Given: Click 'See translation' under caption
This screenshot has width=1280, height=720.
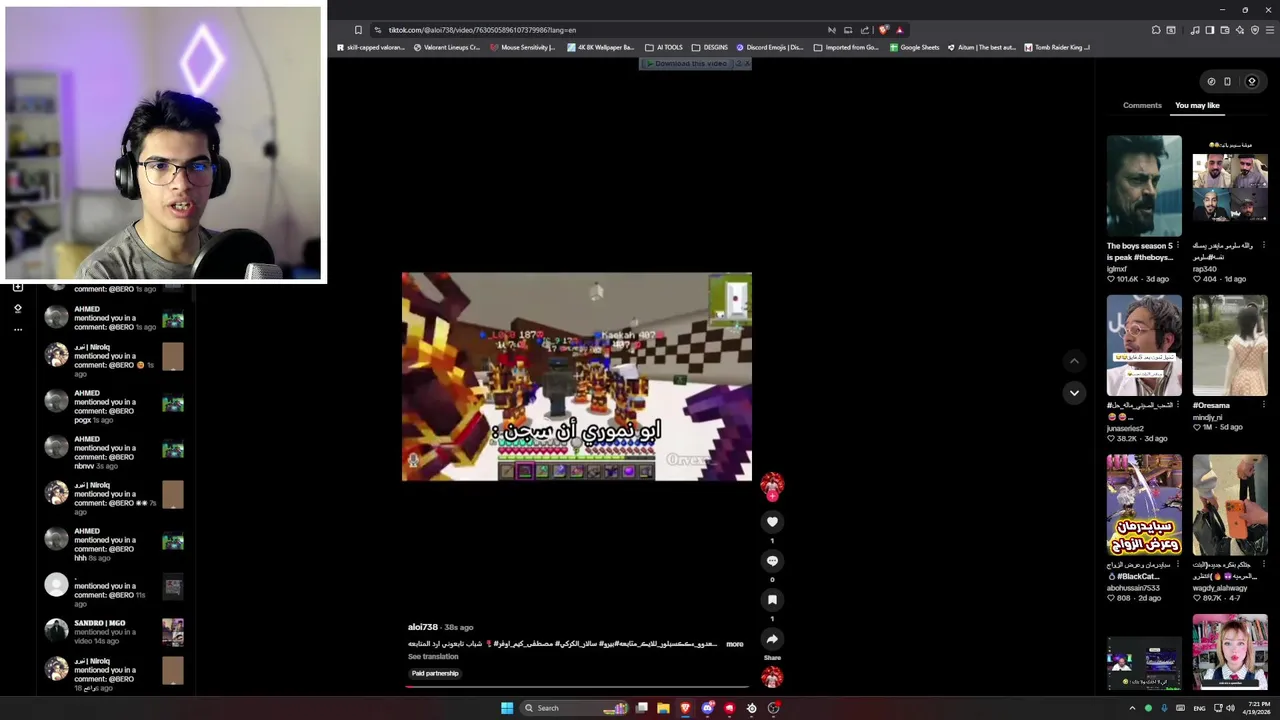Looking at the screenshot, I should click(433, 657).
